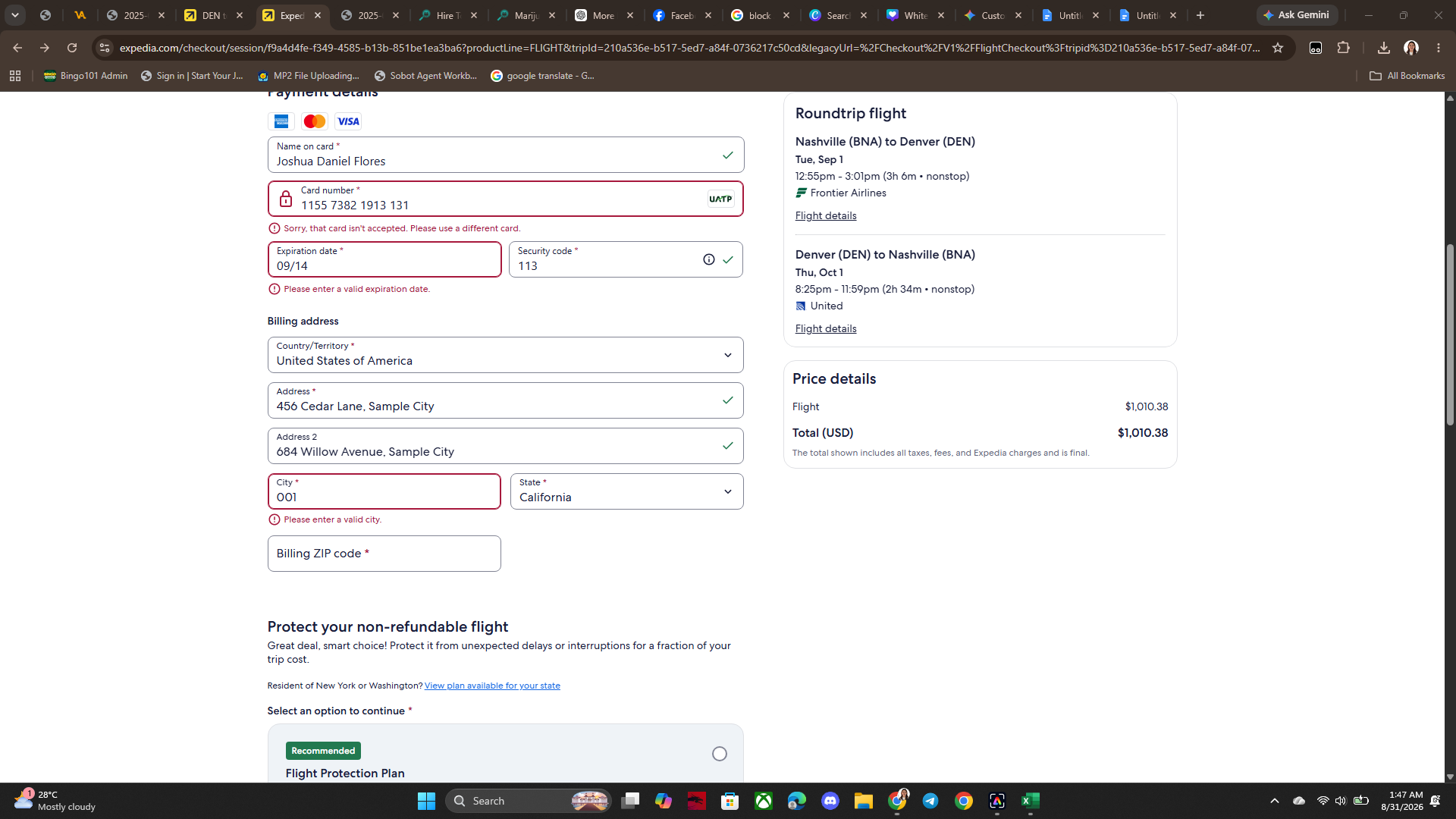Show hidden system tray icons
The height and width of the screenshot is (819, 1456).
click(x=1275, y=801)
